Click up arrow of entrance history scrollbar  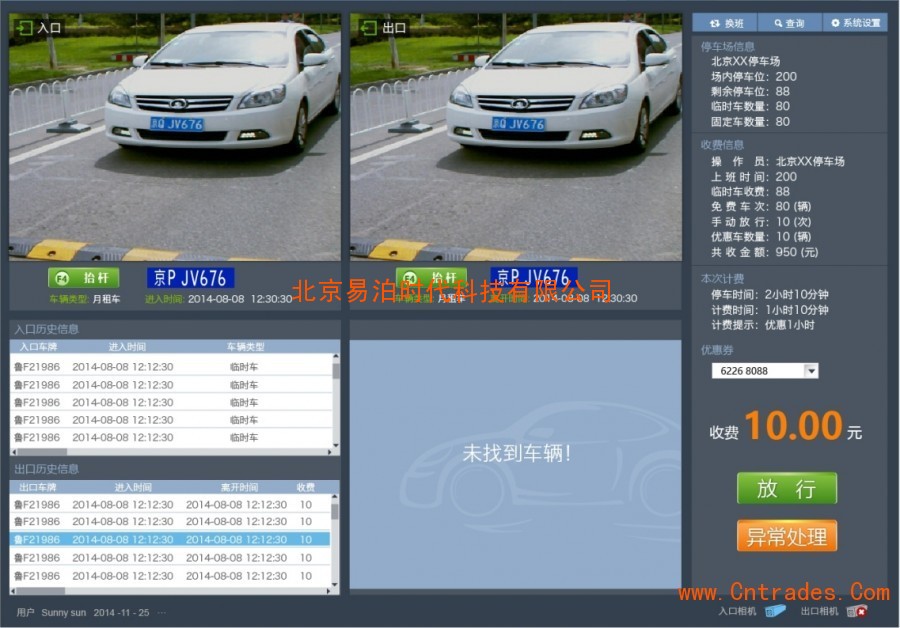(x=336, y=357)
